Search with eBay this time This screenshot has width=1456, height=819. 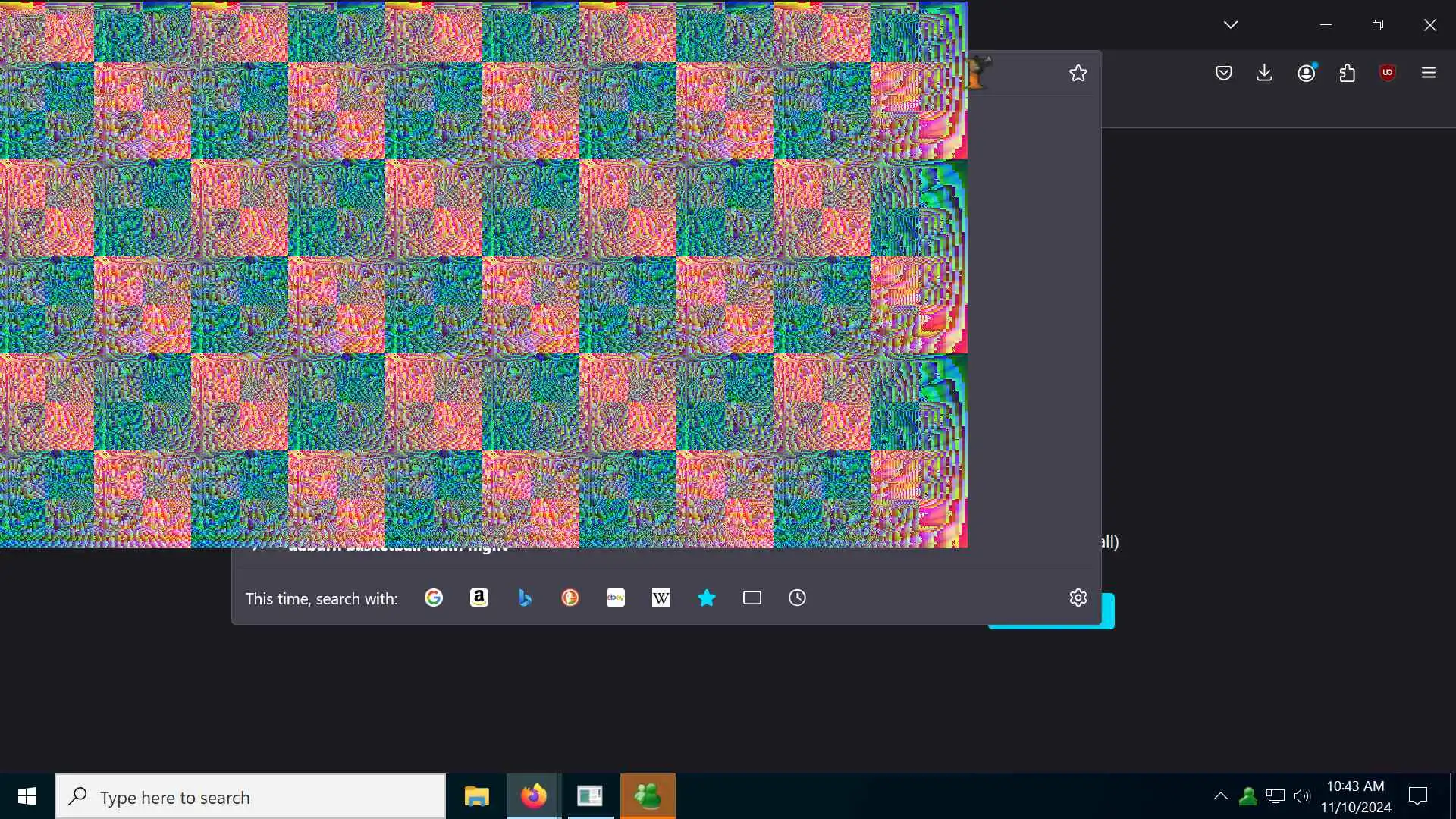[x=616, y=598]
